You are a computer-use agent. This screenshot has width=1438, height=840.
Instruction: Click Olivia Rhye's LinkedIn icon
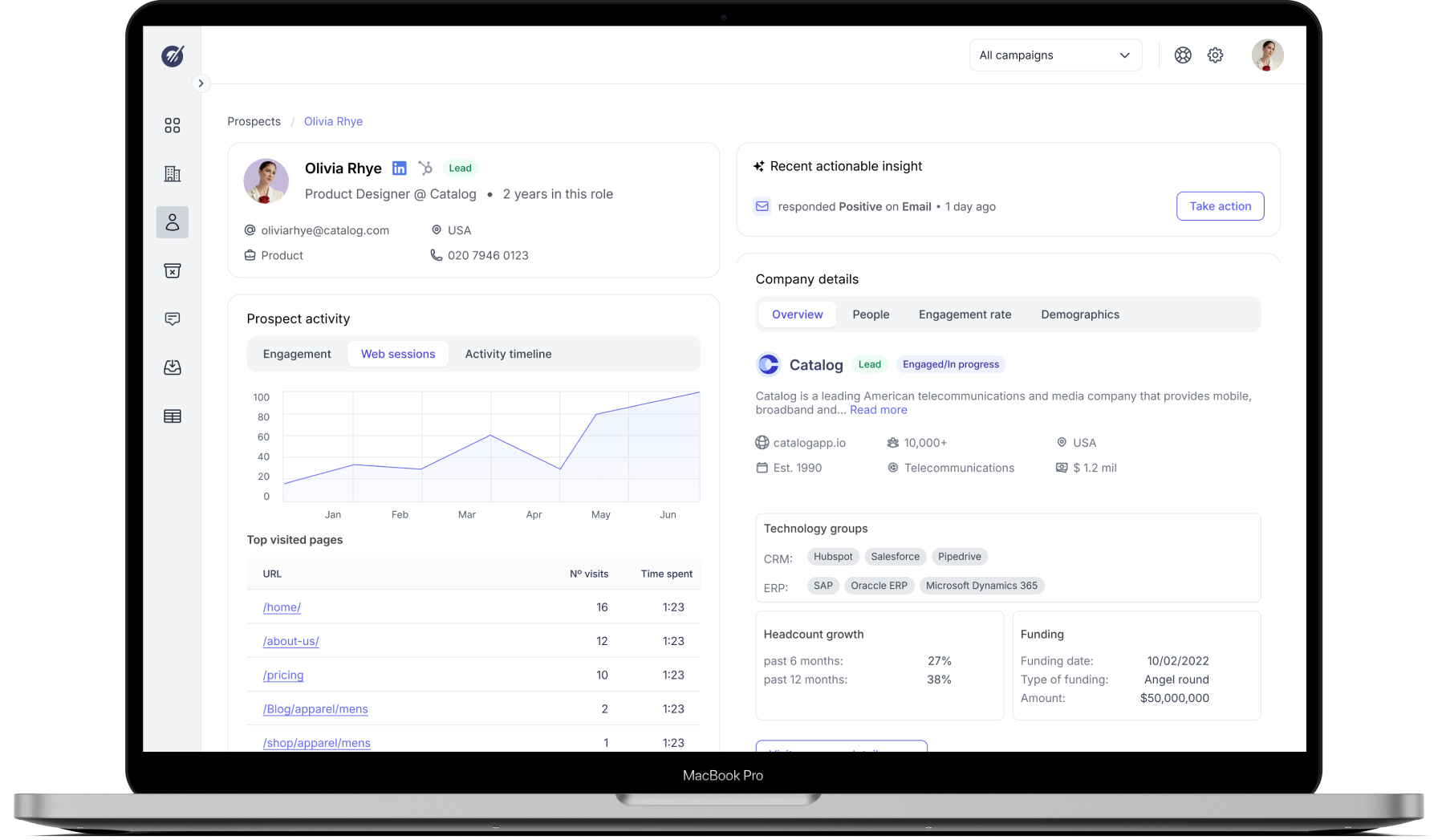399,168
